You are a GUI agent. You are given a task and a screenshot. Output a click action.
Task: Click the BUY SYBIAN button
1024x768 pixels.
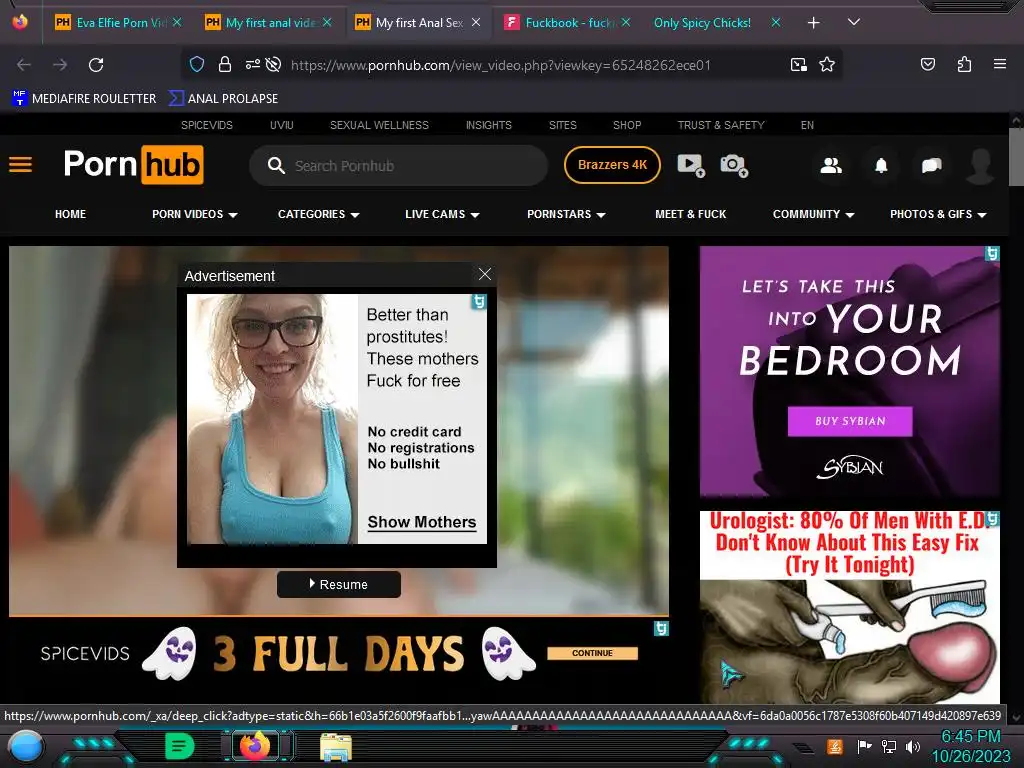tap(850, 421)
